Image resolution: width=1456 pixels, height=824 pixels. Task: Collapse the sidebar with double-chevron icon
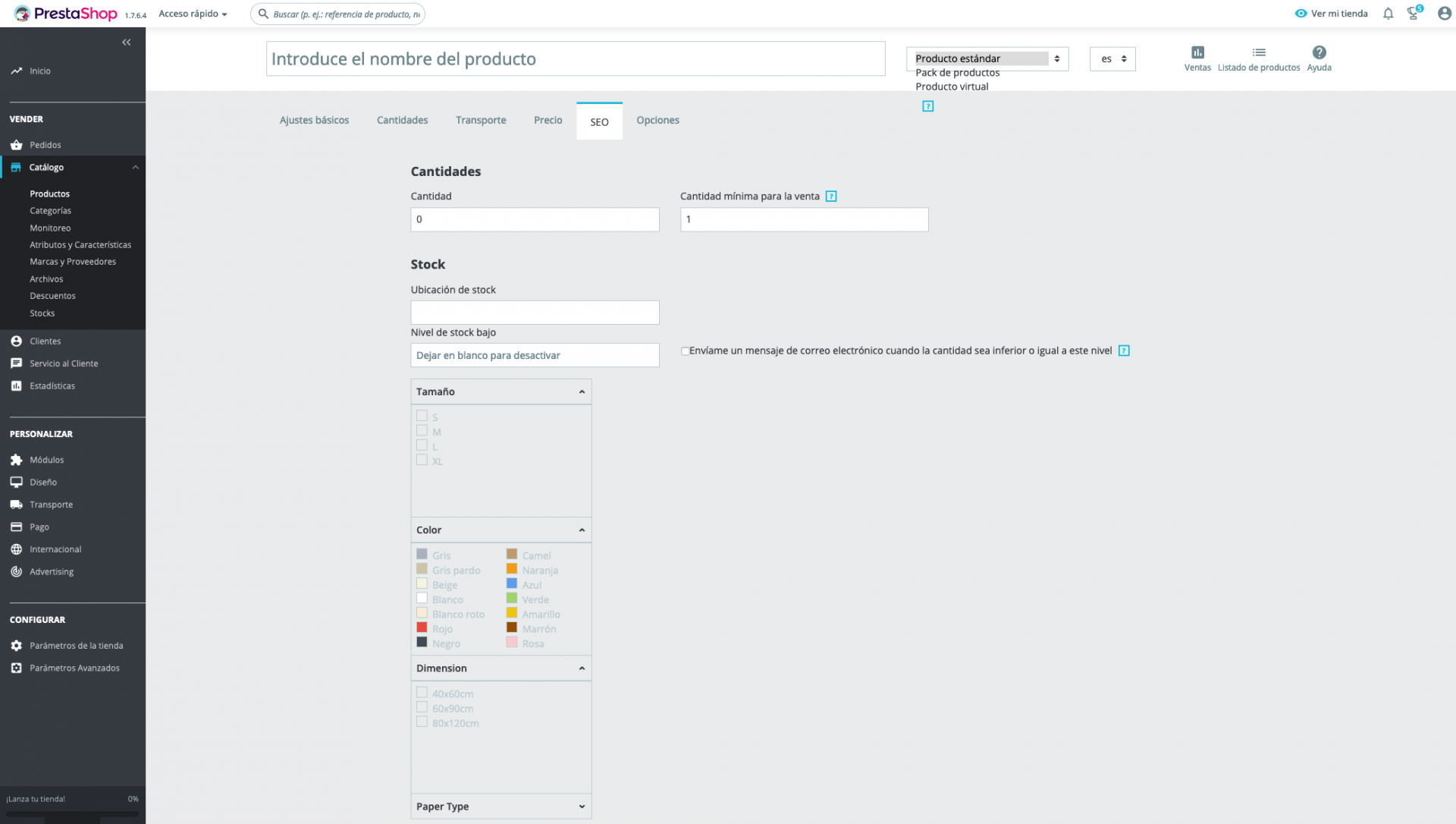127,42
